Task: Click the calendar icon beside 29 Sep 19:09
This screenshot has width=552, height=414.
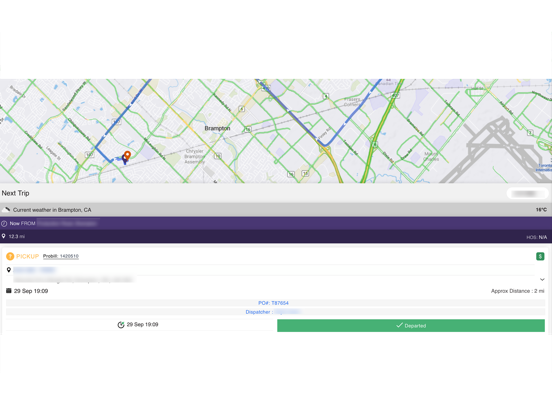Action: point(9,291)
